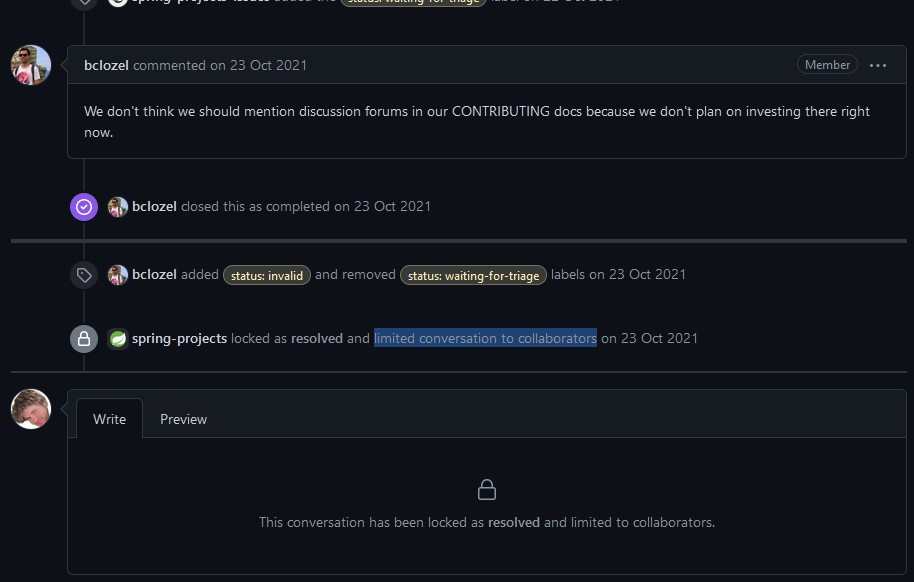Click the lock icon beside spring-projects event
The height and width of the screenshot is (582, 914).
point(84,339)
